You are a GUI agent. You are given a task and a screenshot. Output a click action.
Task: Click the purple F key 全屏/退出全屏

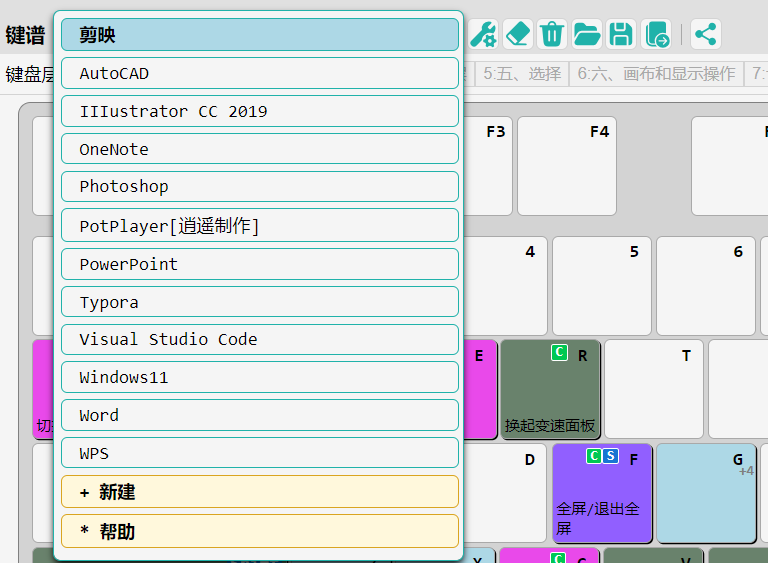[x=602, y=493]
